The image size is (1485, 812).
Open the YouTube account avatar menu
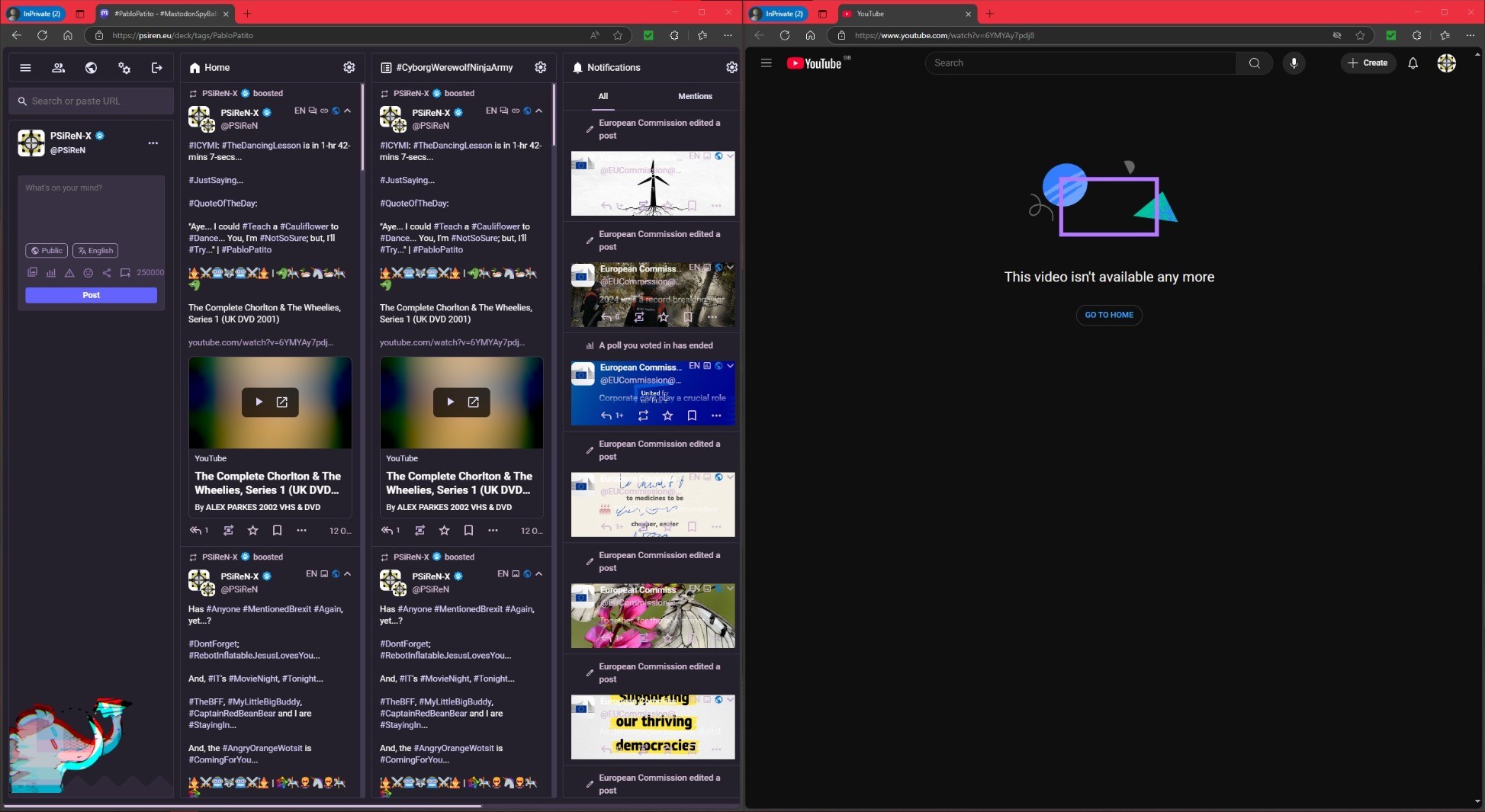1447,63
